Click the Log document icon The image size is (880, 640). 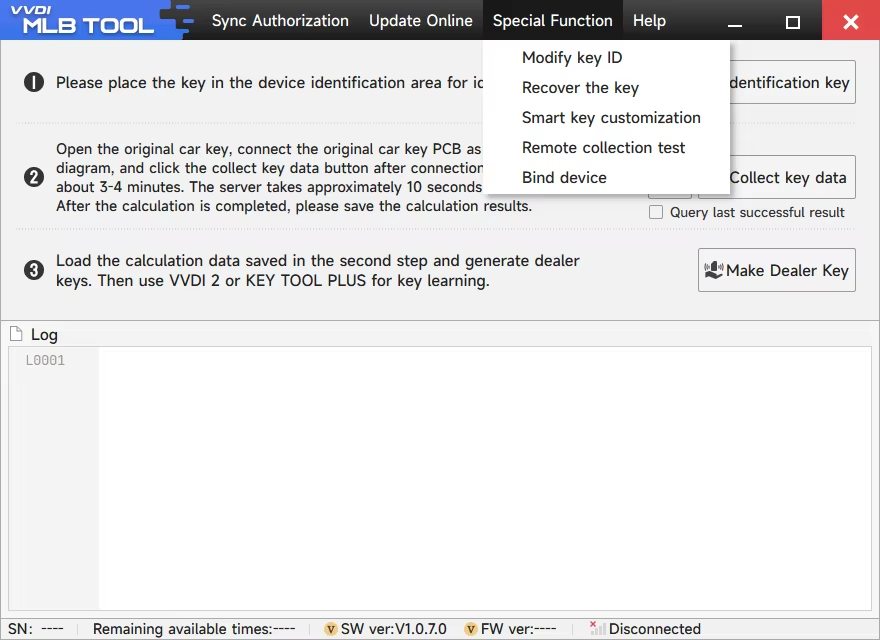pyautogui.click(x=16, y=335)
